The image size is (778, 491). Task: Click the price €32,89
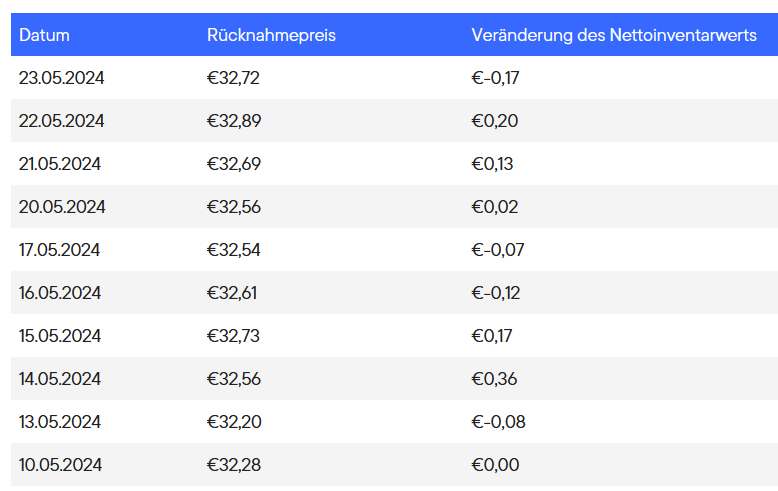coord(234,121)
